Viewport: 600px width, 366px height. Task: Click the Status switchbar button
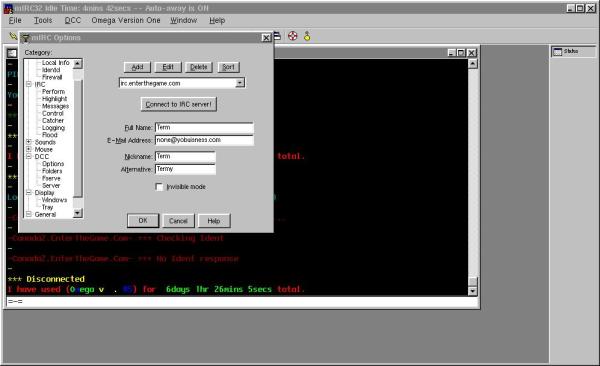[x=573, y=51]
